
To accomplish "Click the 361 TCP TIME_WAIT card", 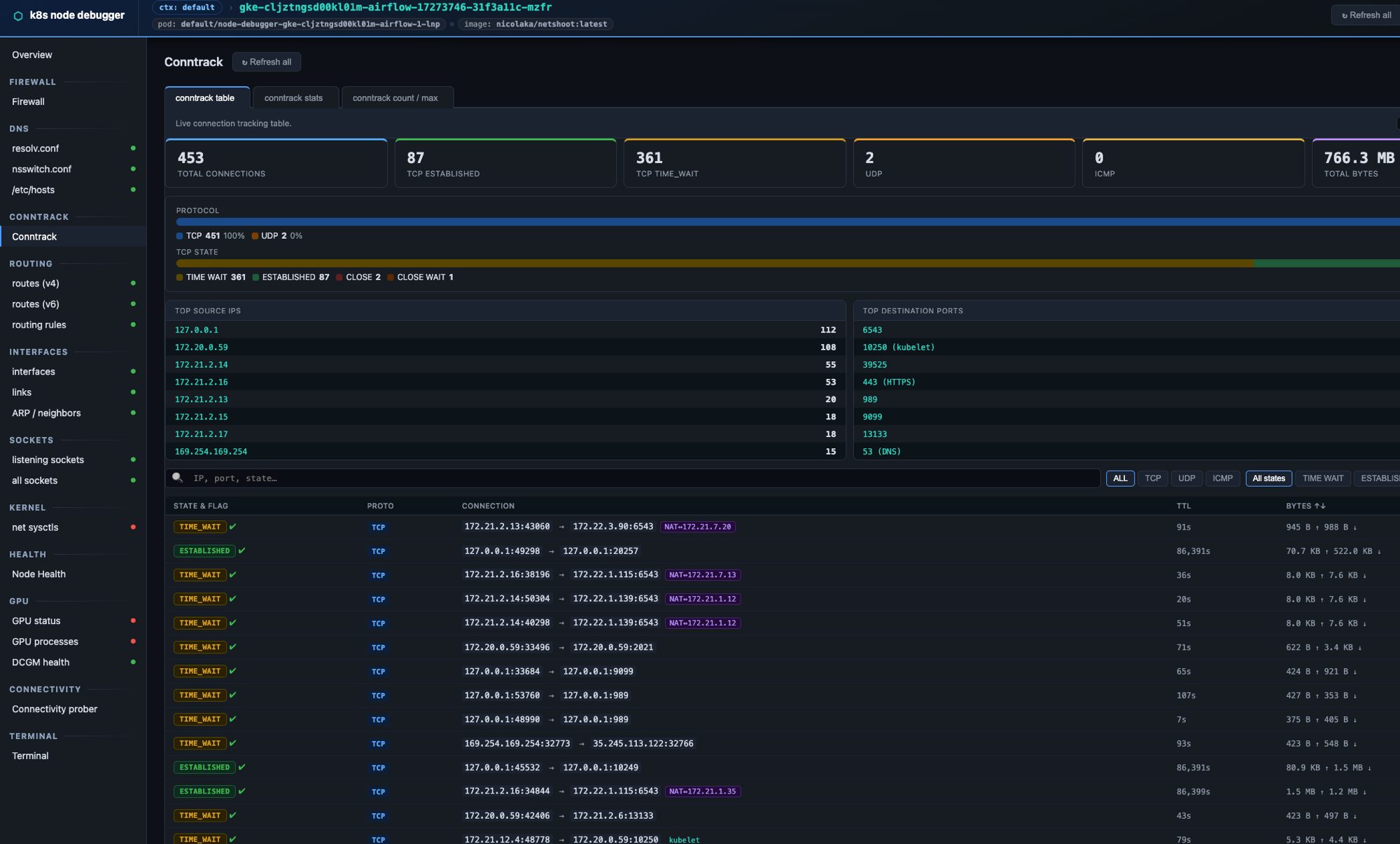I will click(735, 163).
